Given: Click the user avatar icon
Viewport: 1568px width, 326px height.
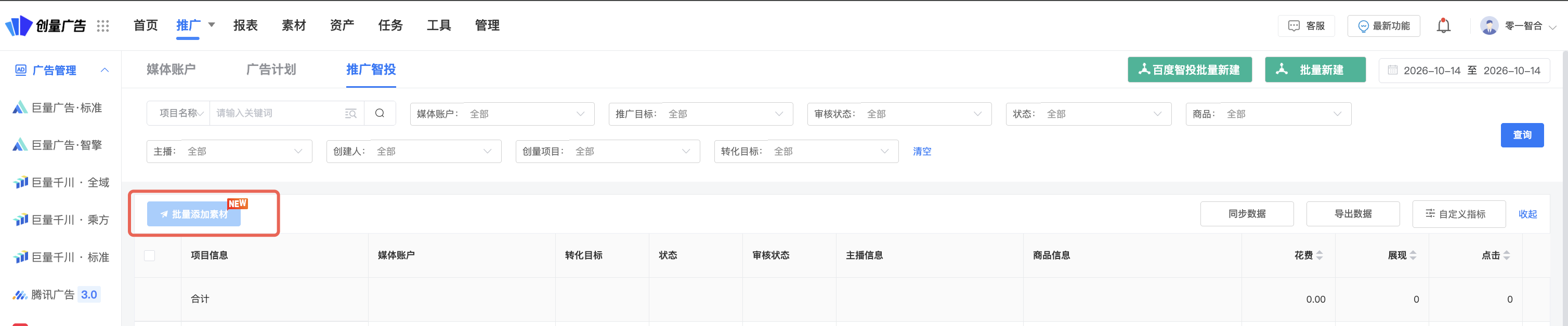Looking at the screenshot, I should (1489, 25).
